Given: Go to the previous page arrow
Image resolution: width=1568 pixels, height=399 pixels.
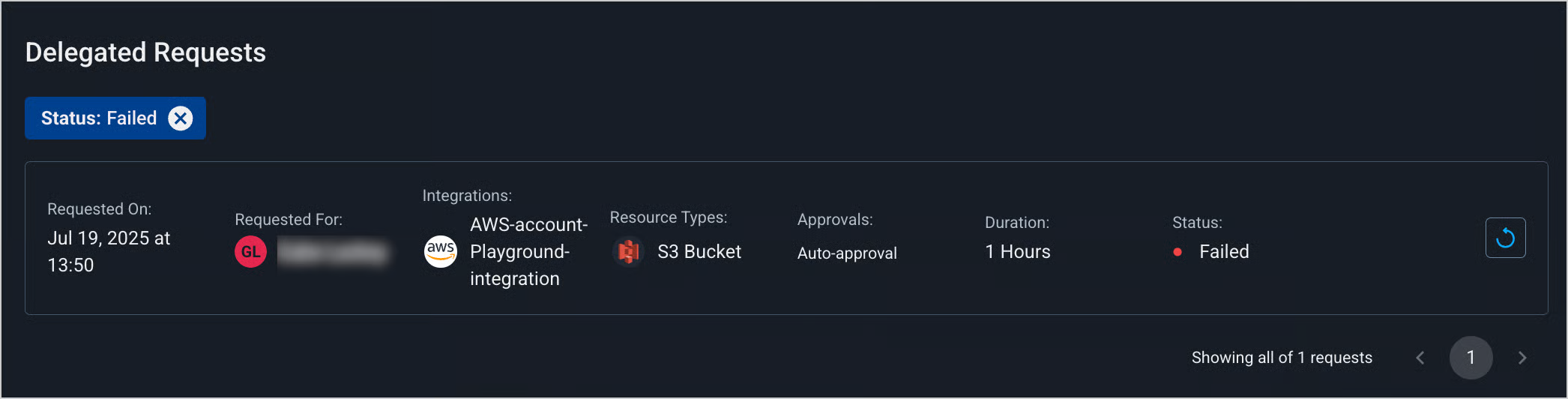Looking at the screenshot, I should click(x=1420, y=358).
